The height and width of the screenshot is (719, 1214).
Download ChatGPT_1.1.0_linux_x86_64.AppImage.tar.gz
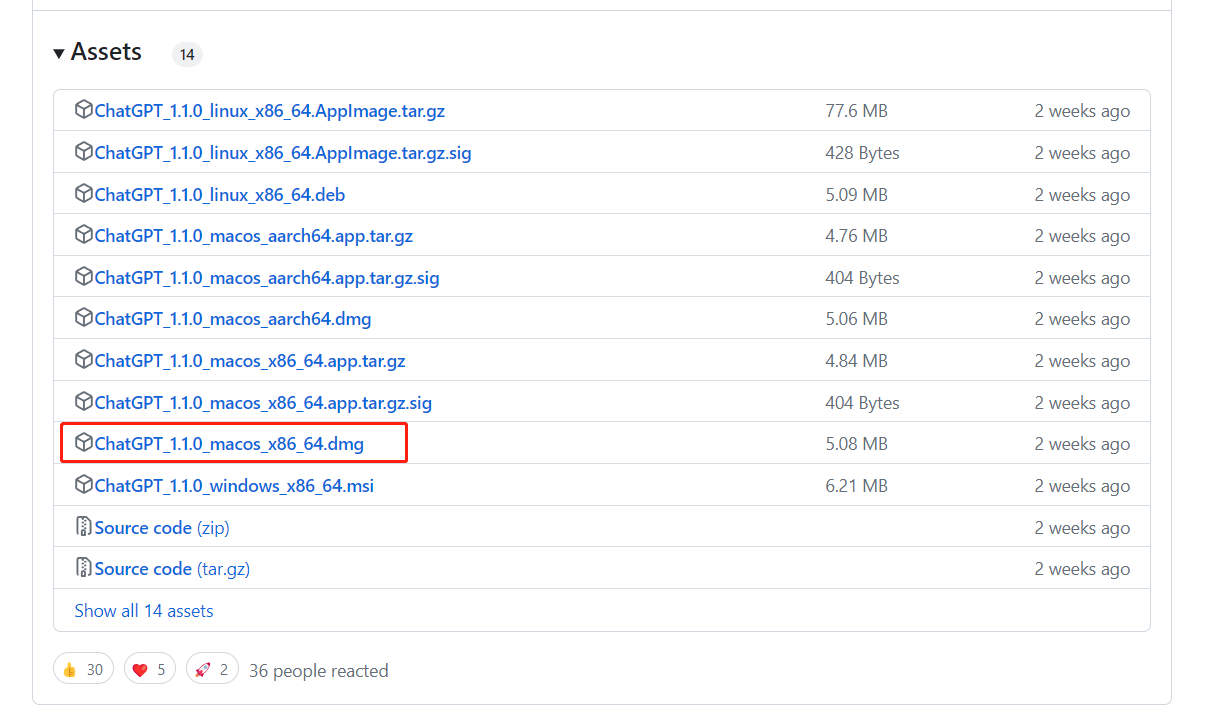click(270, 111)
